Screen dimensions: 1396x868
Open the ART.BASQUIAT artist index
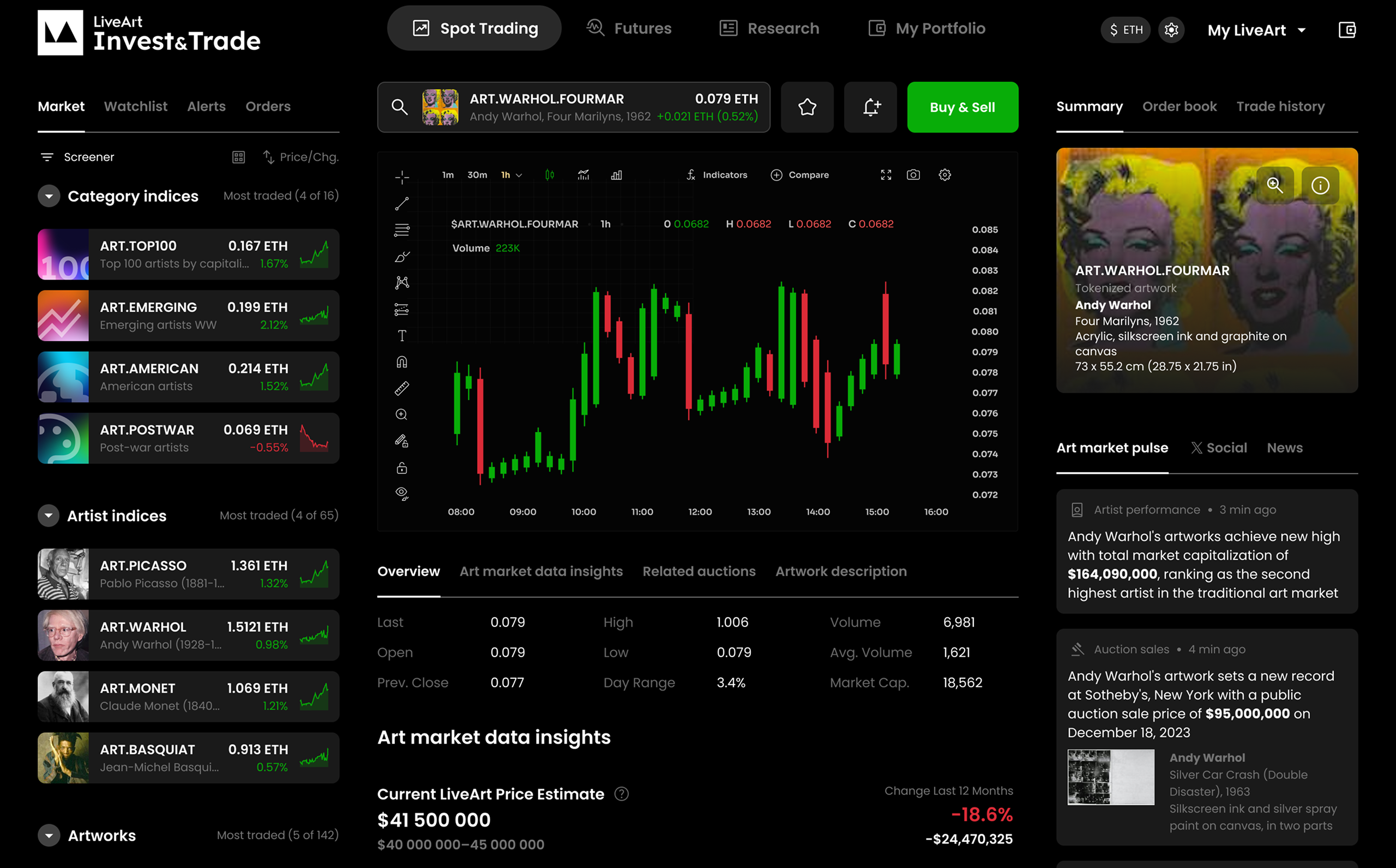tap(188, 758)
